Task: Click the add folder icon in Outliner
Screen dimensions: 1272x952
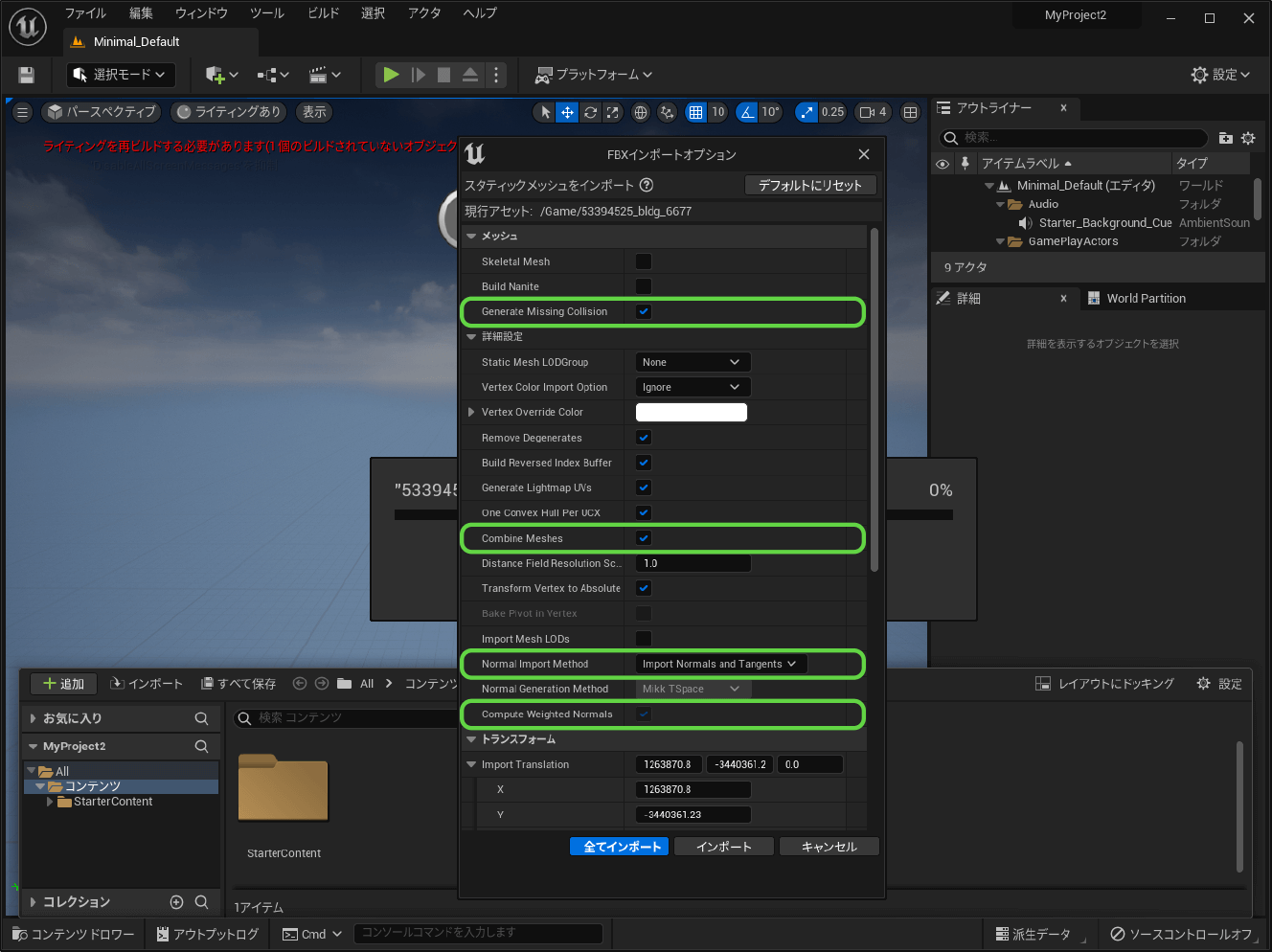Action: click(x=1225, y=138)
